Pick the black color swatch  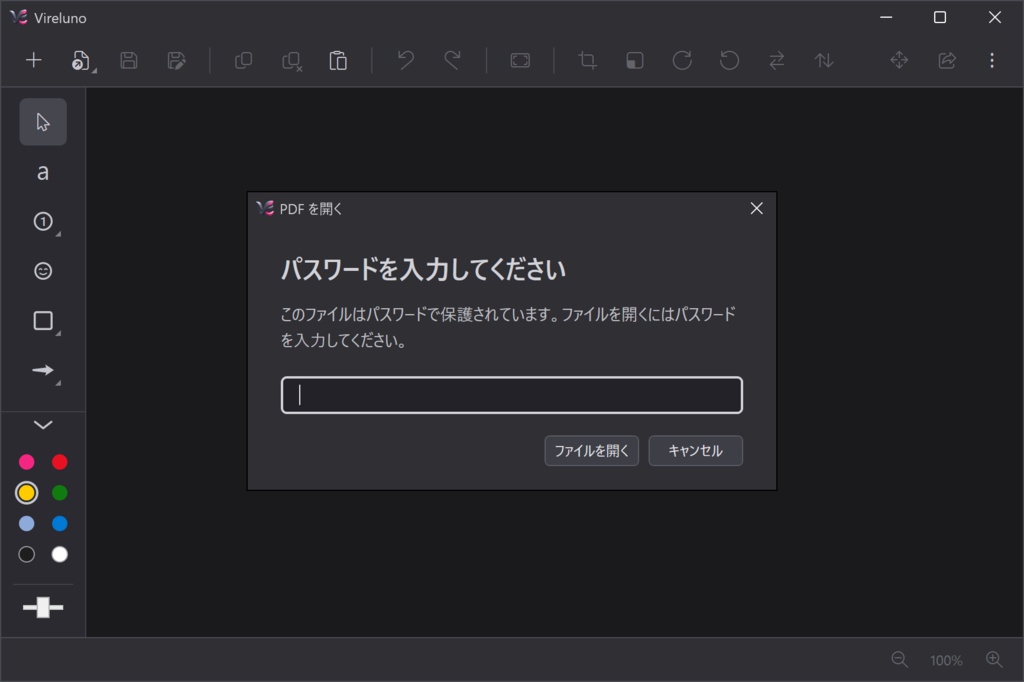(x=27, y=554)
